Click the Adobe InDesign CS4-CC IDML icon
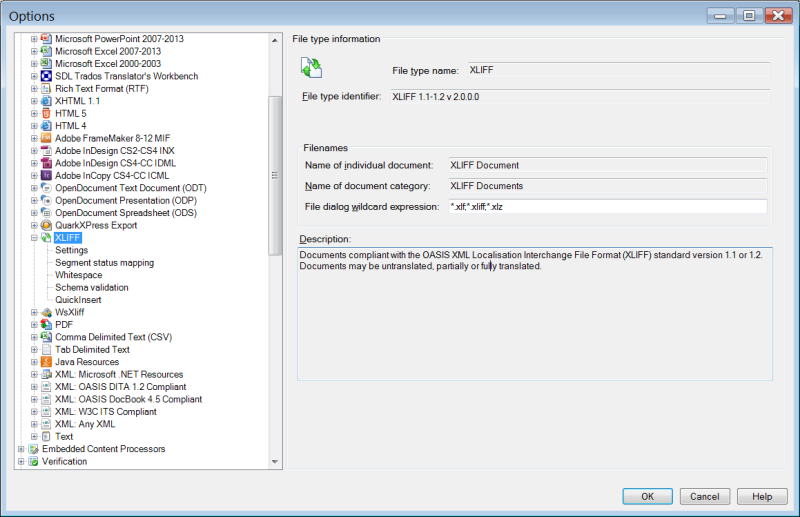The height and width of the screenshot is (517, 800). (46, 163)
